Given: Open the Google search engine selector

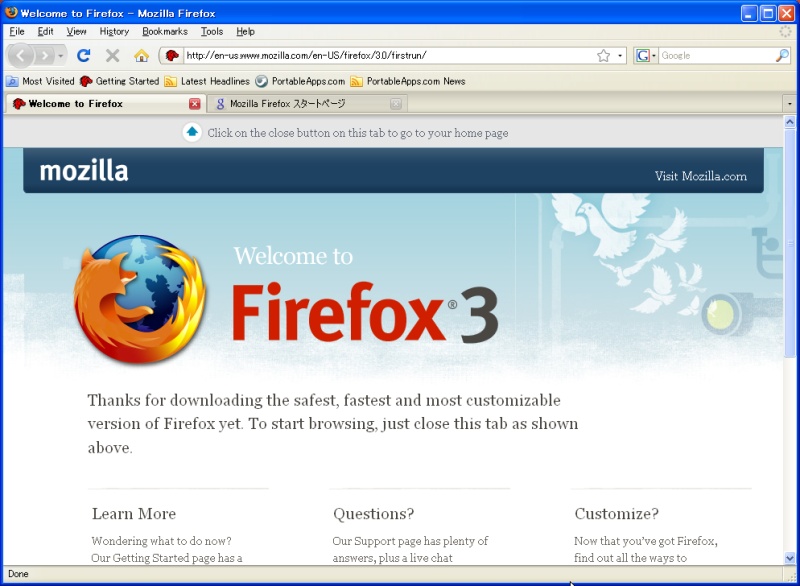Looking at the screenshot, I should click(x=645, y=55).
